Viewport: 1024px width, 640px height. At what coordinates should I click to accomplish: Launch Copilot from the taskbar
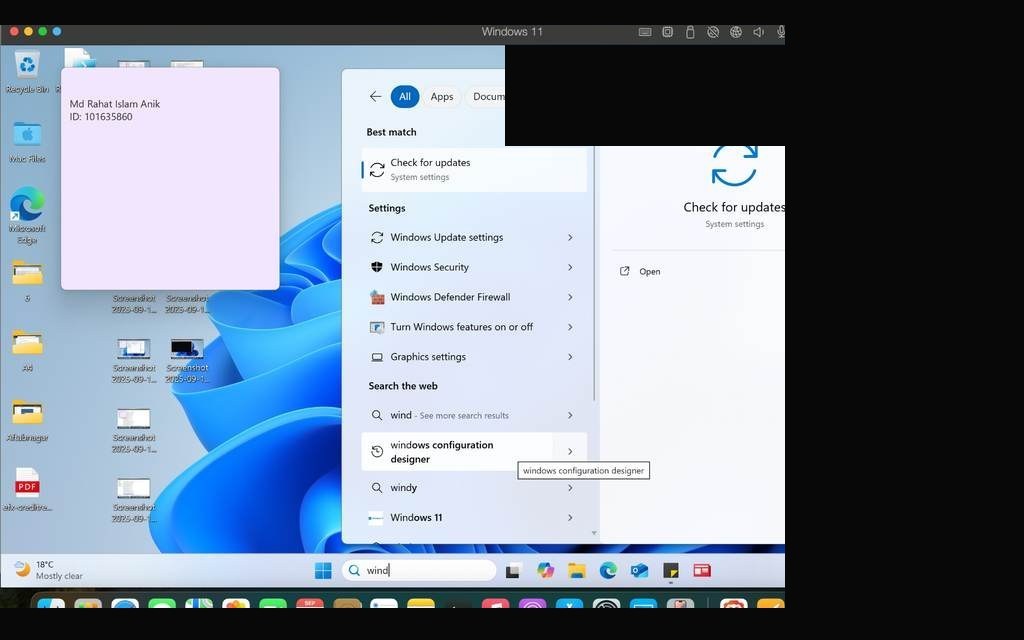[x=545, y=571]
